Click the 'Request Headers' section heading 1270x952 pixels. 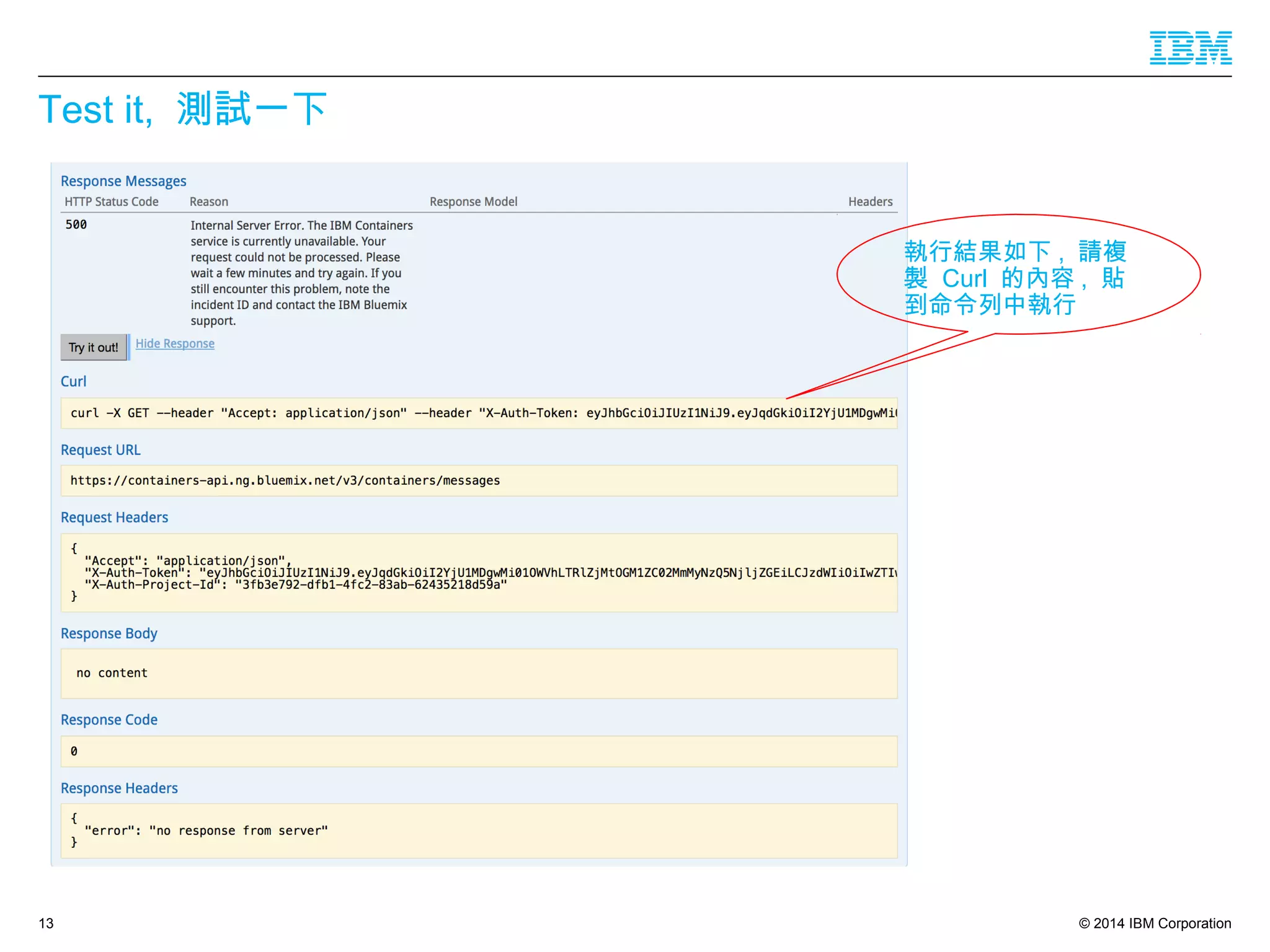coord(114,518)
